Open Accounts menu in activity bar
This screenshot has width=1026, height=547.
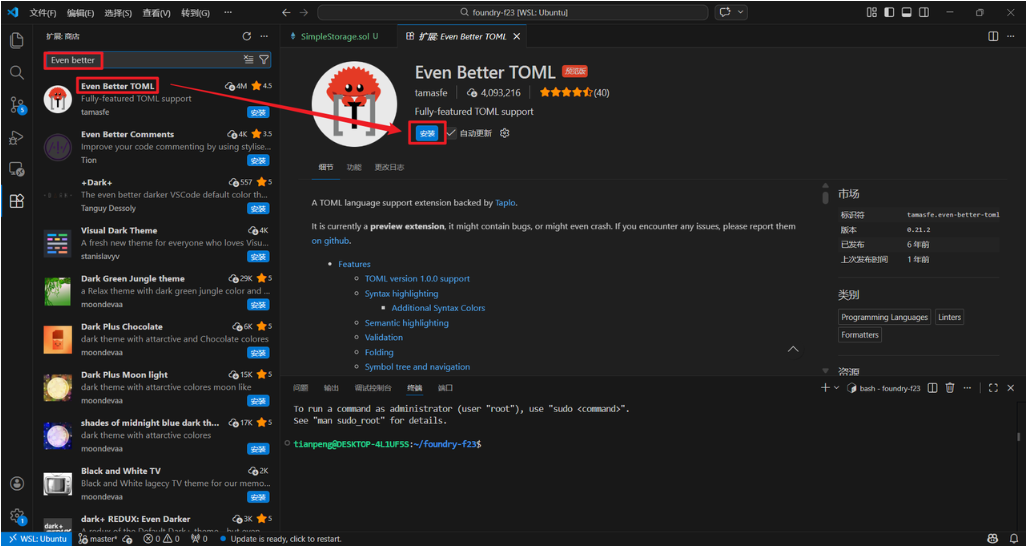(17, 484)
